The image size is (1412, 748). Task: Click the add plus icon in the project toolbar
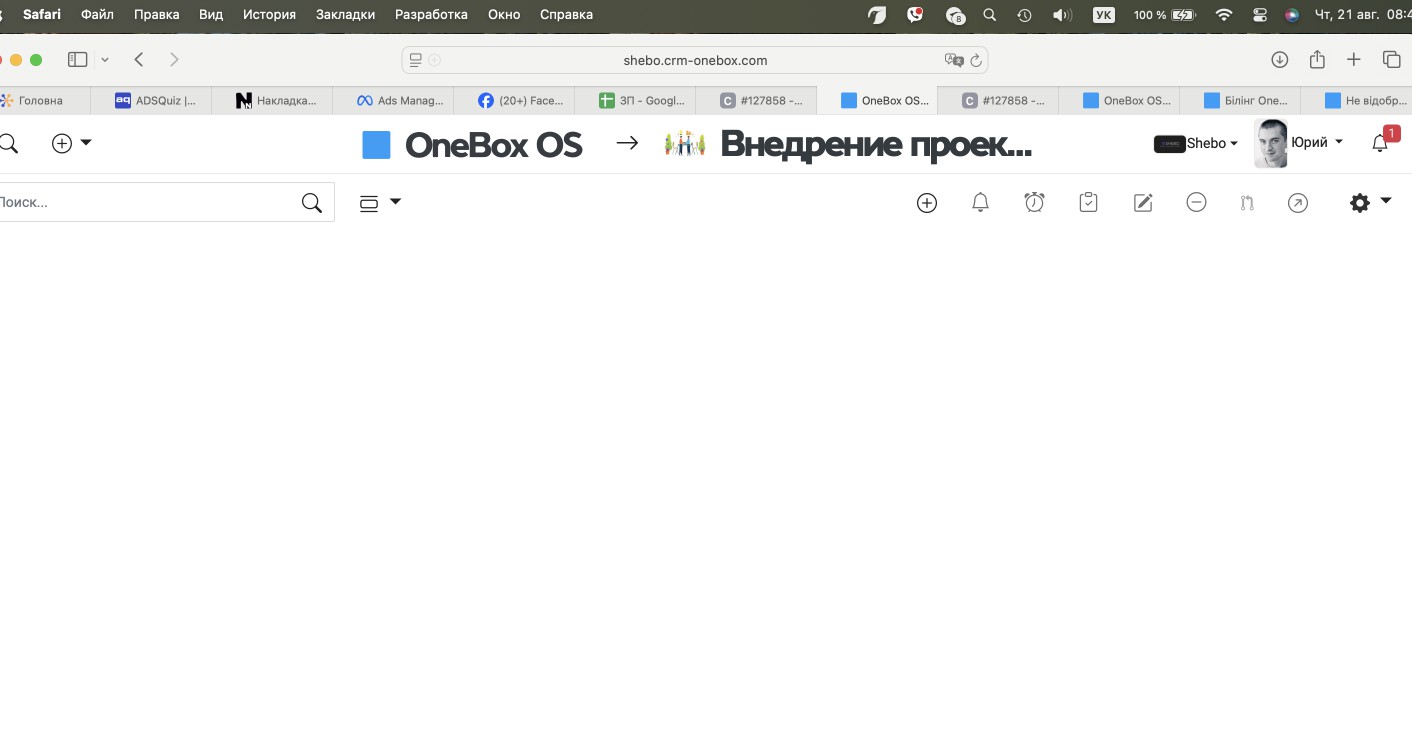tap(927, 203)
